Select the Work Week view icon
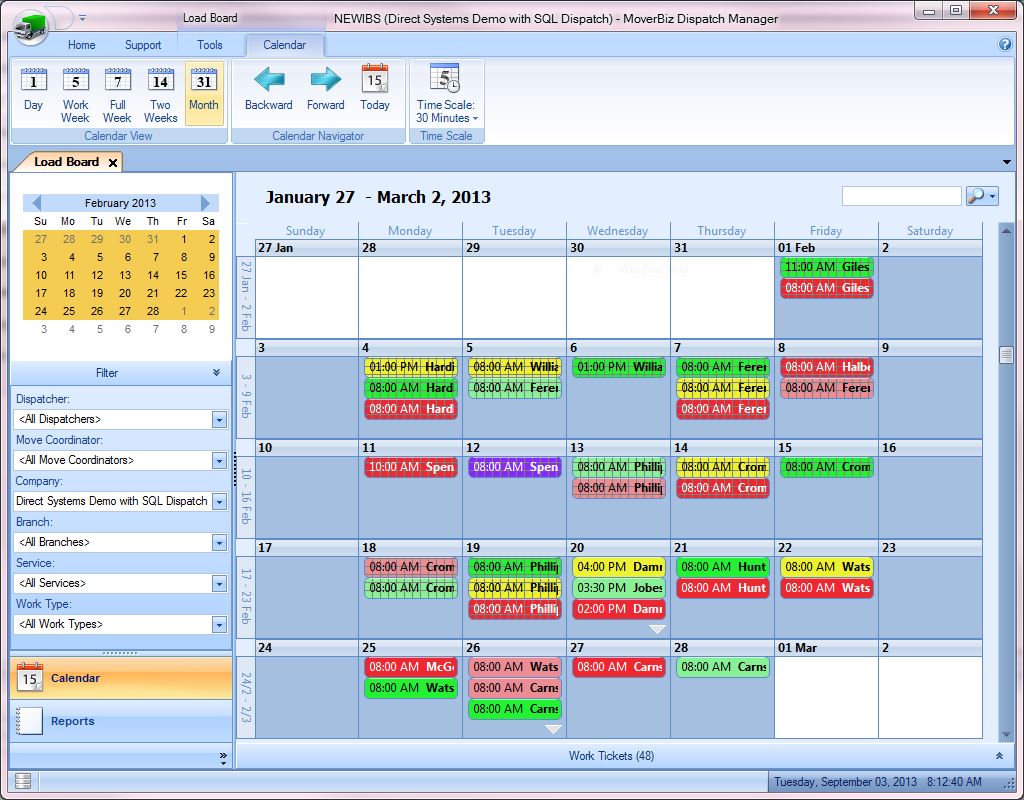Screen dimensions: 1024x800 coord(75,90)
